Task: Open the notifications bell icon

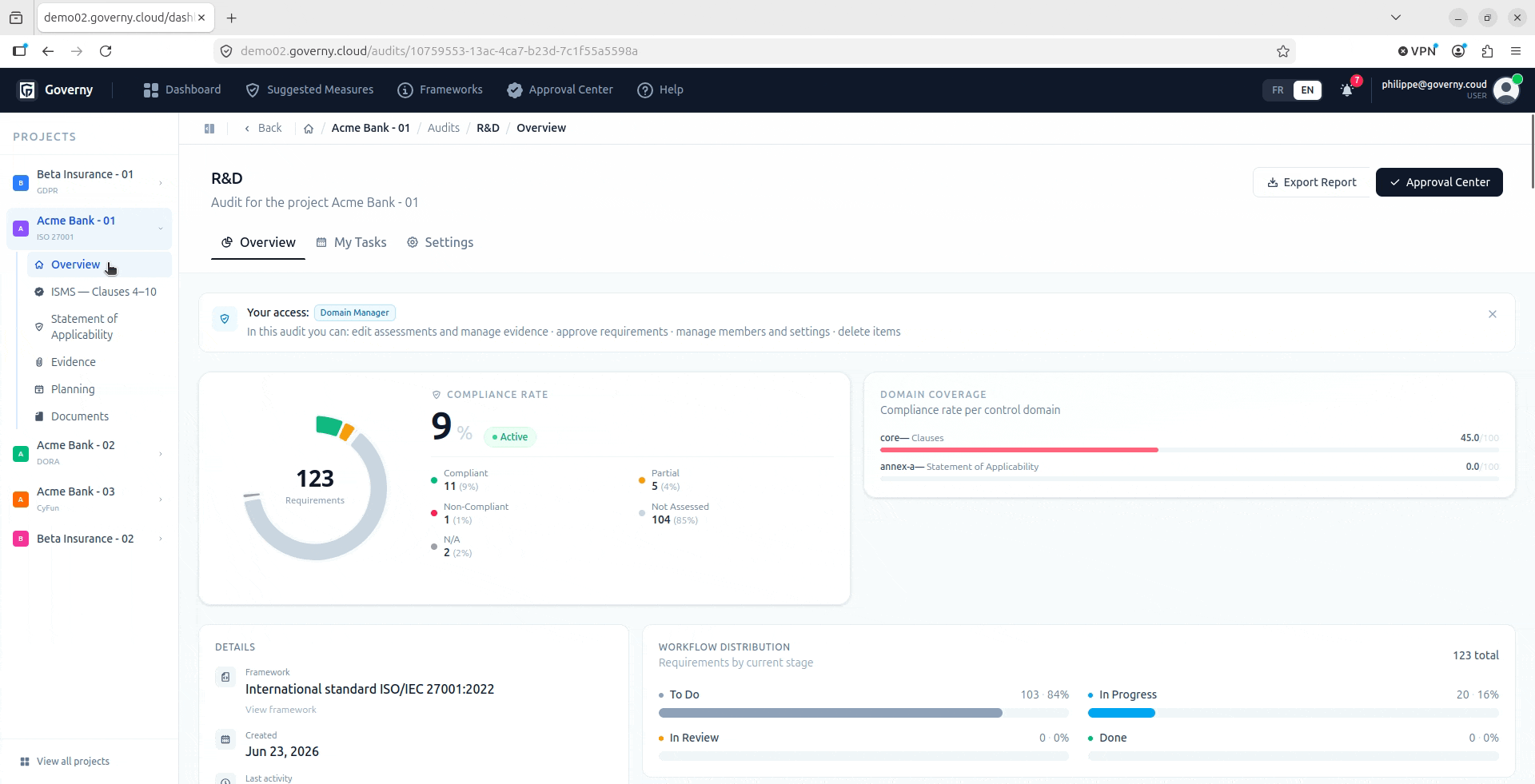Action: pyautogui.click(x=1347, y=90)
